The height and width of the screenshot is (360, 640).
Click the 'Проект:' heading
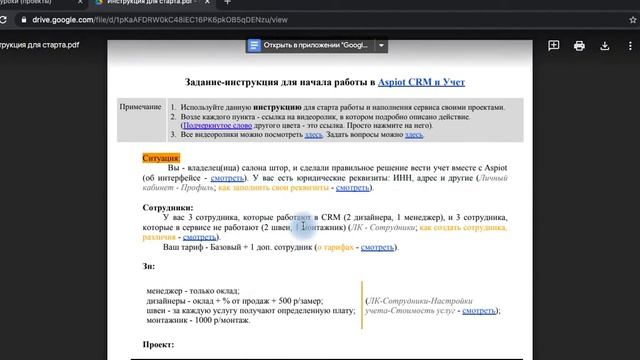tap(158, 344)
